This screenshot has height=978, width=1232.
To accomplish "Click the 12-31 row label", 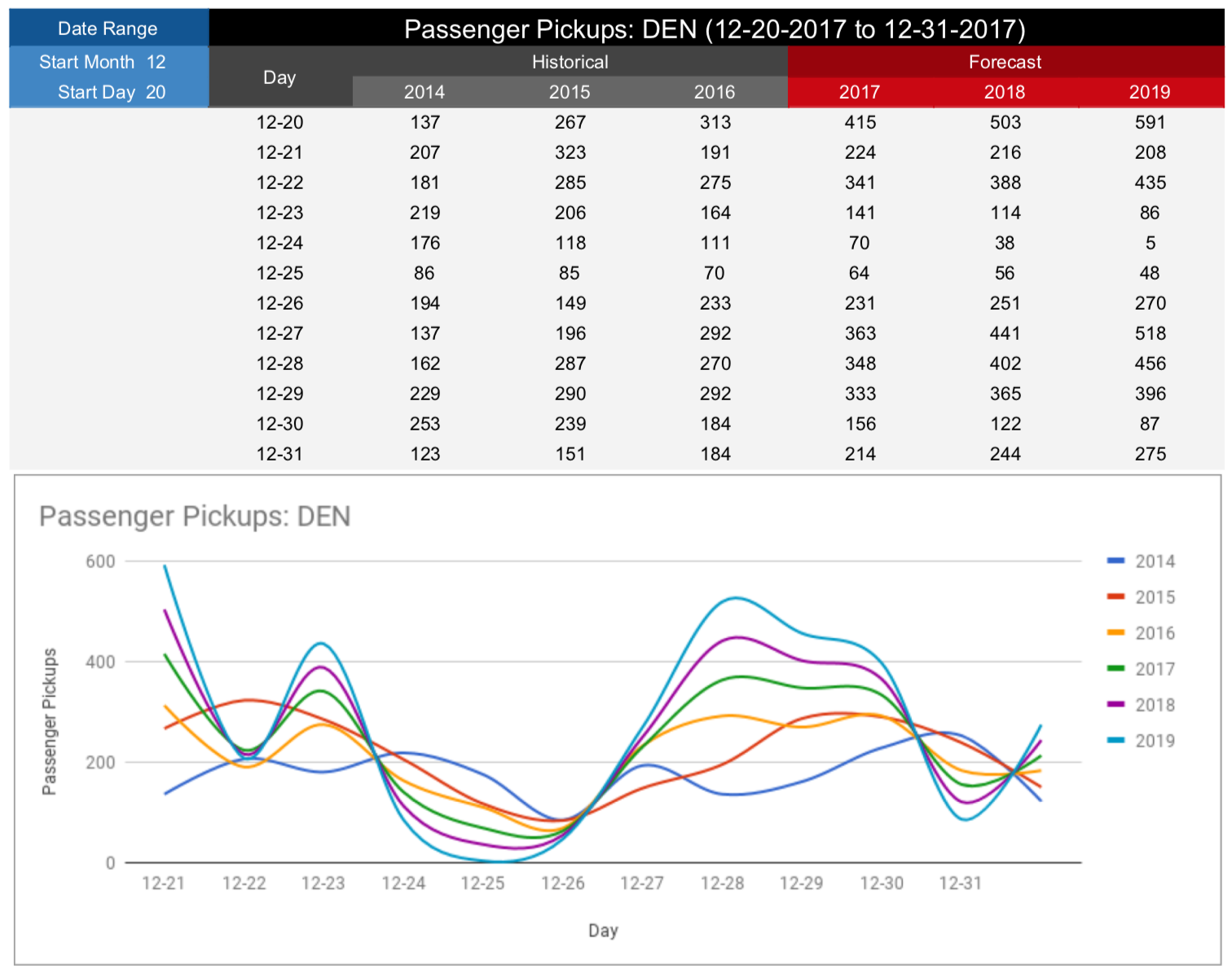I will tap(282, 454).
